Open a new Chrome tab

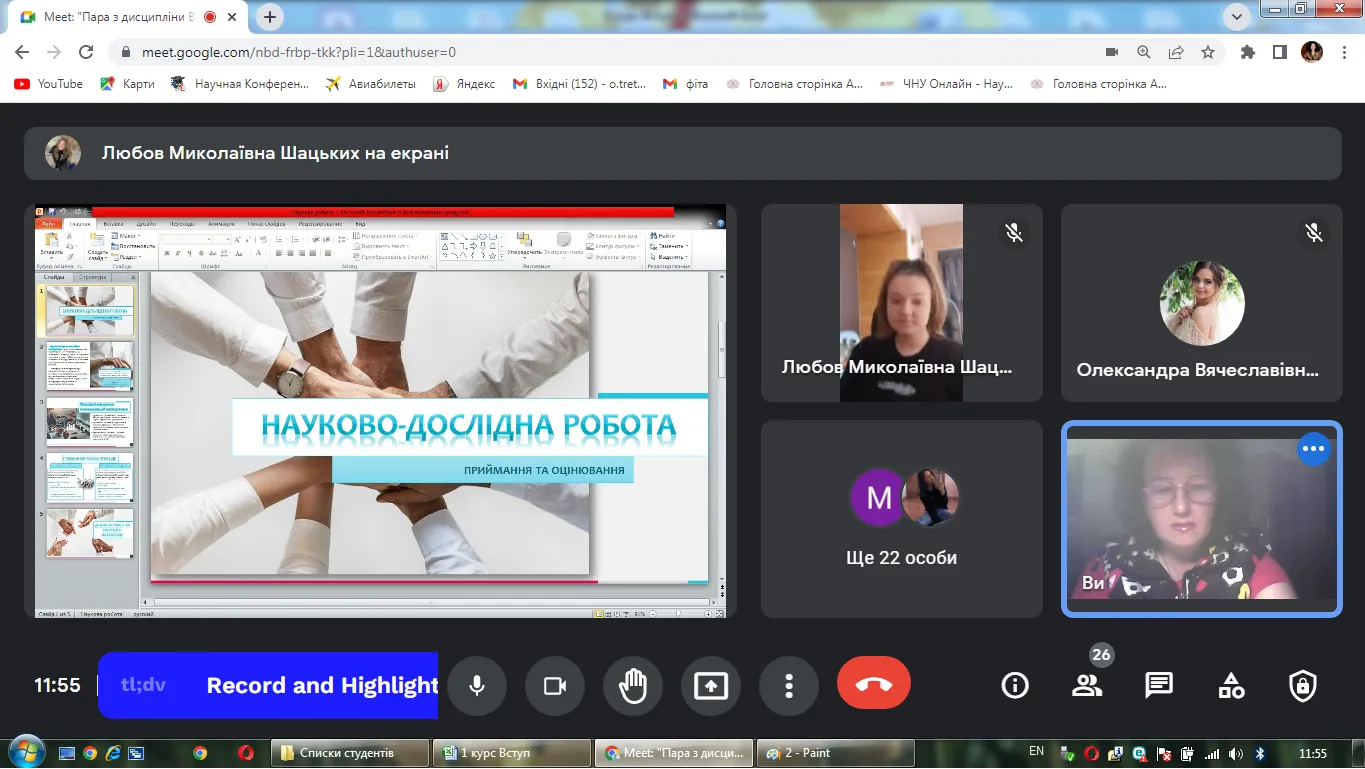tap(270, 17)
